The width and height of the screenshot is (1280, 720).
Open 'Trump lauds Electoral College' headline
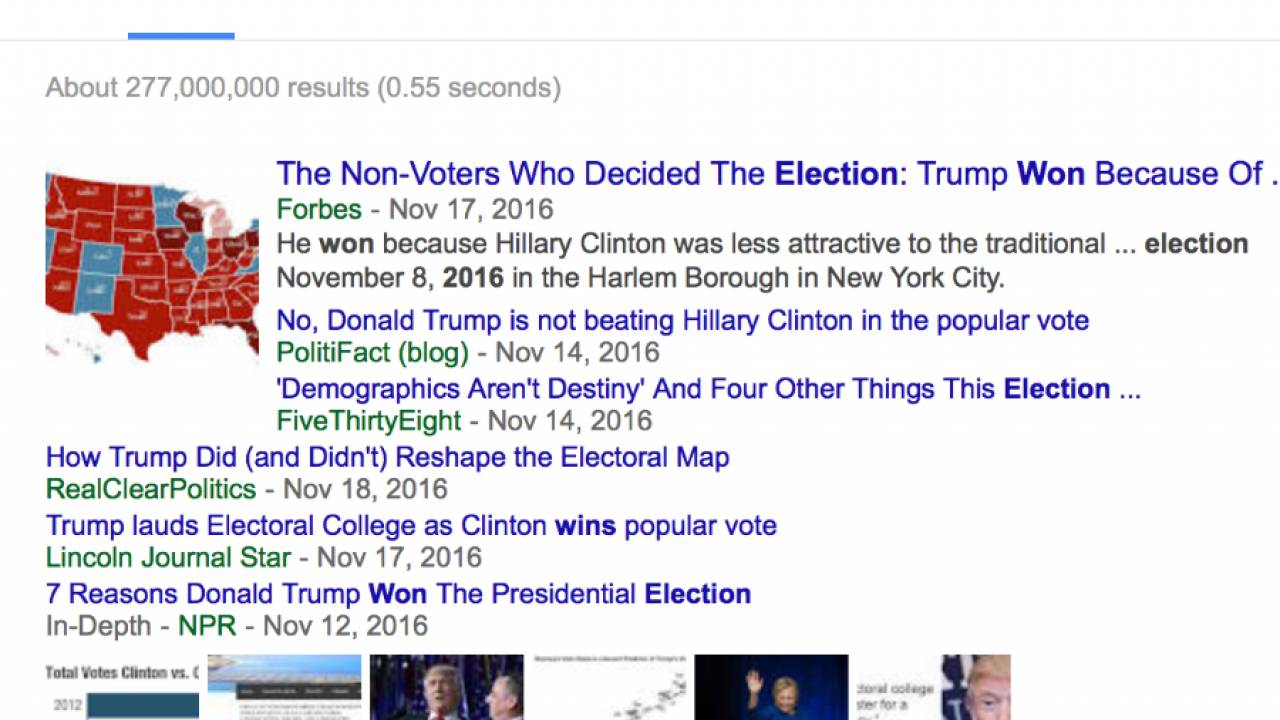coord(411,526)
